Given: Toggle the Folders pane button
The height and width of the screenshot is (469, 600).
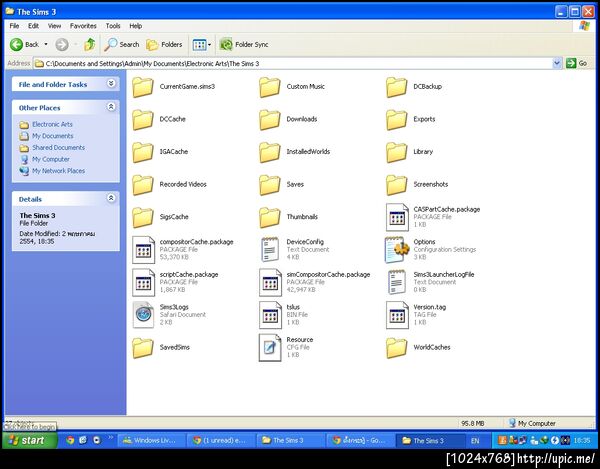Looking at the screenshot, I should [x=165, y=44].
